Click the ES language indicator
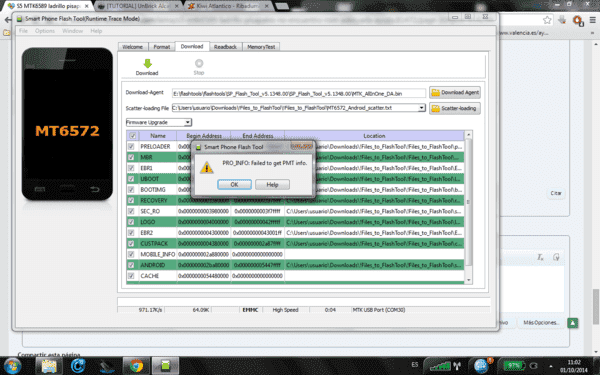 tap(414, 365)
